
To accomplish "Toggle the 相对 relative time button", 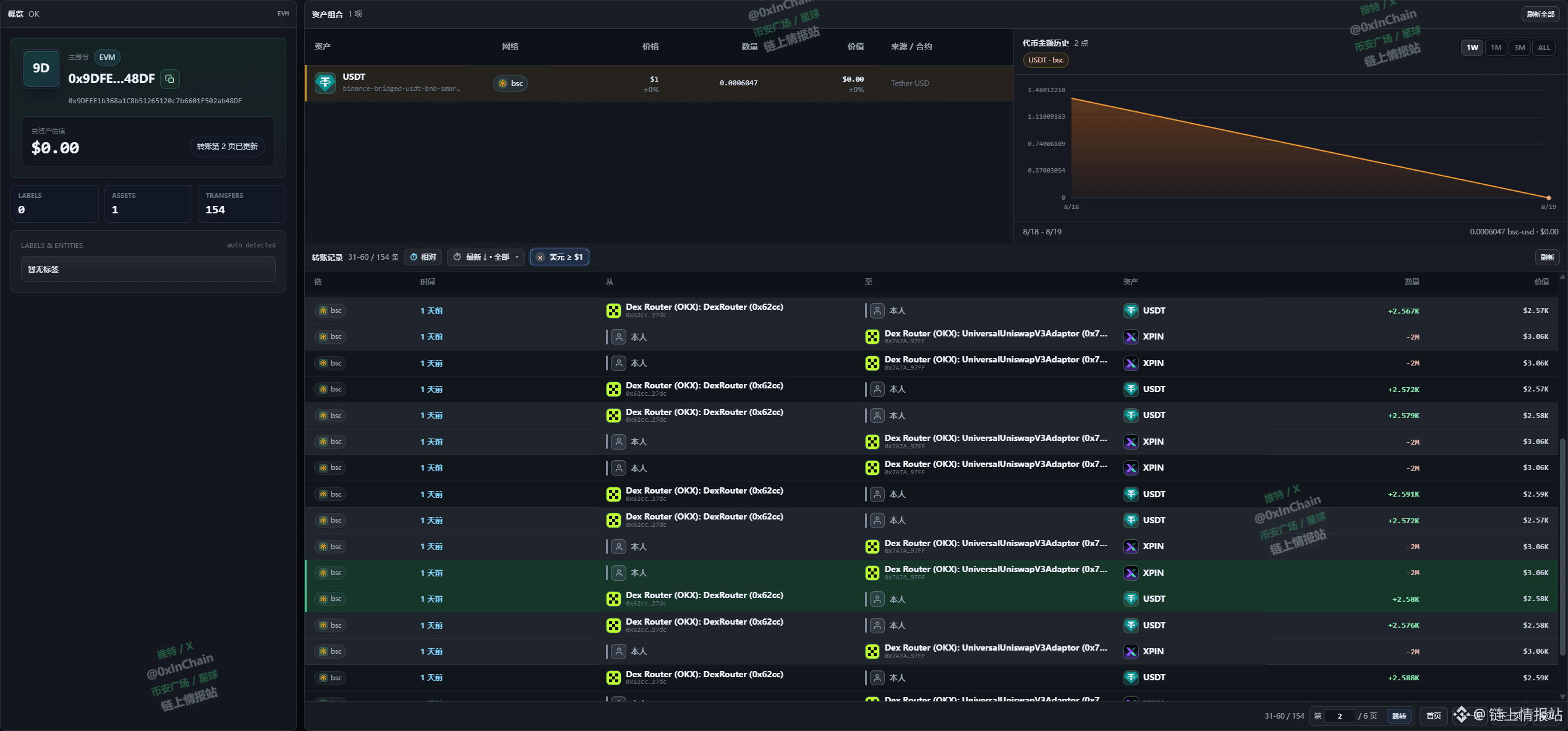I will coord(424,257).
